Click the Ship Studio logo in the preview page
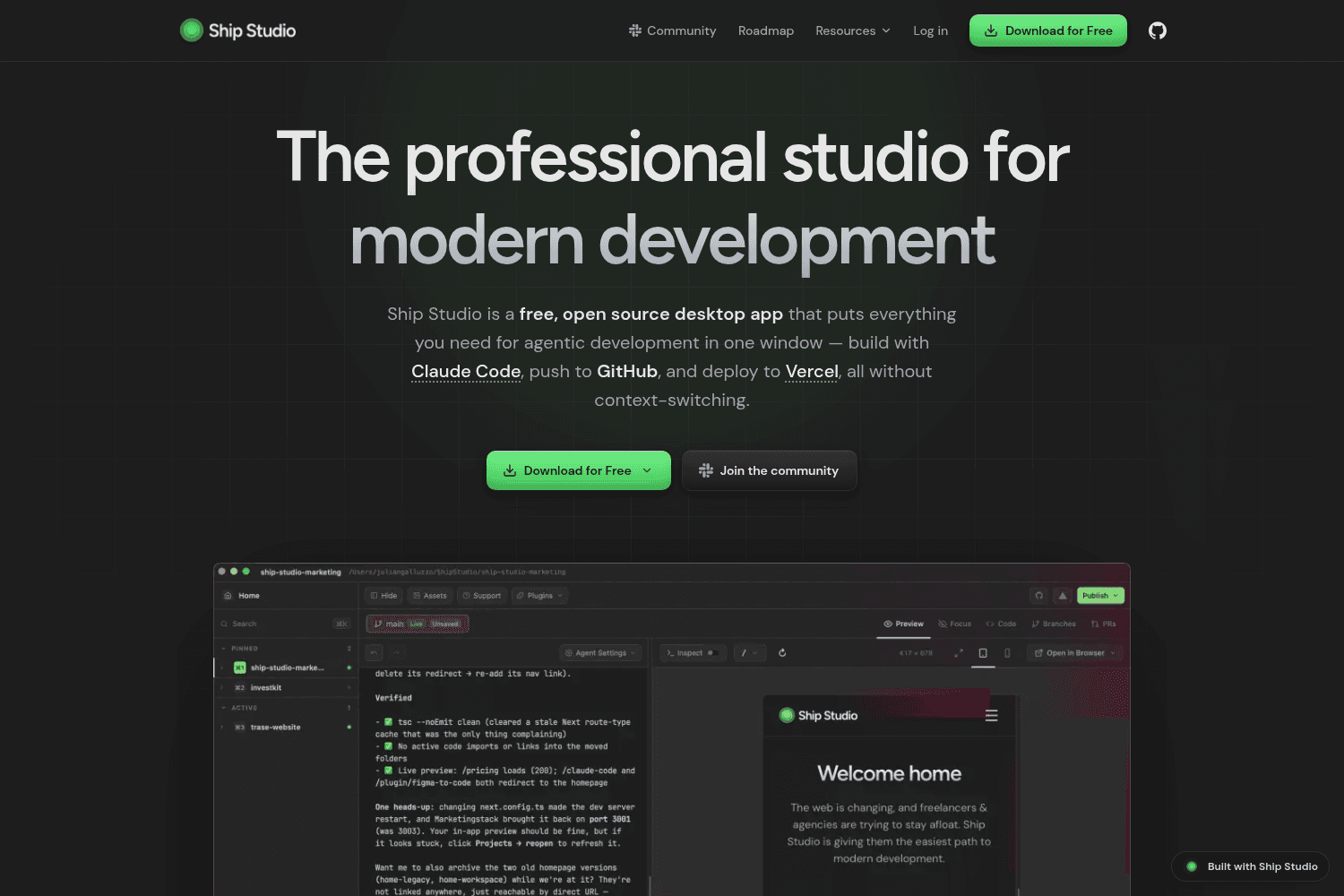This screenshot has height=896, width=1344. 818,716
